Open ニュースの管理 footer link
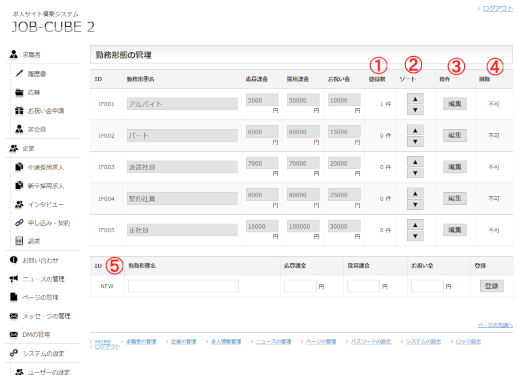Viewport: 518px width, 375px height. 273,341
